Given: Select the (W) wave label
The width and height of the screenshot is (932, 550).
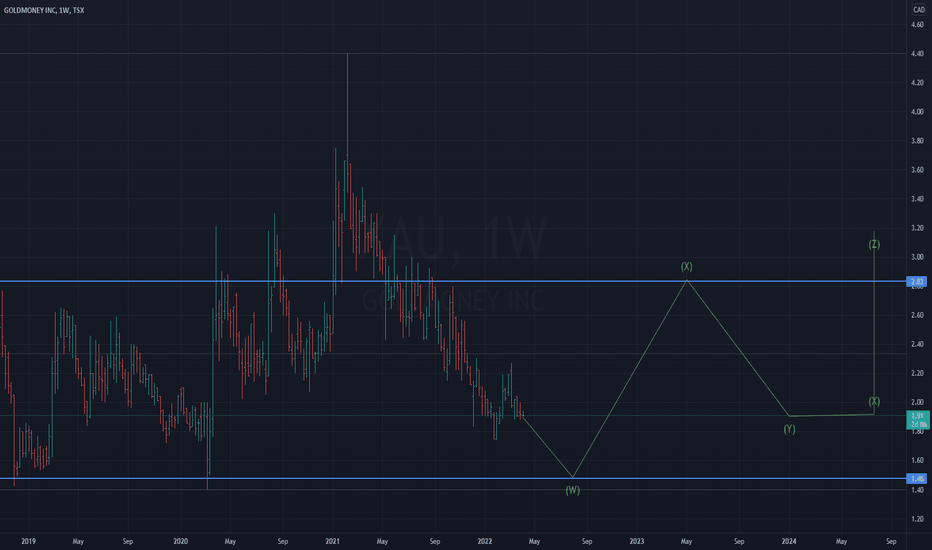Looking at the screenshot, I should [x=572, y=491].
